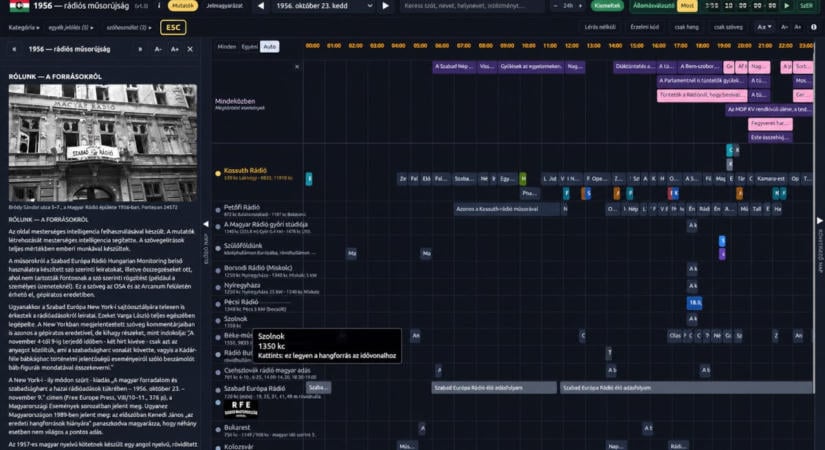825x450 pixels.
Task: Expand the Kategória filter dropdown
Action: 24,27
